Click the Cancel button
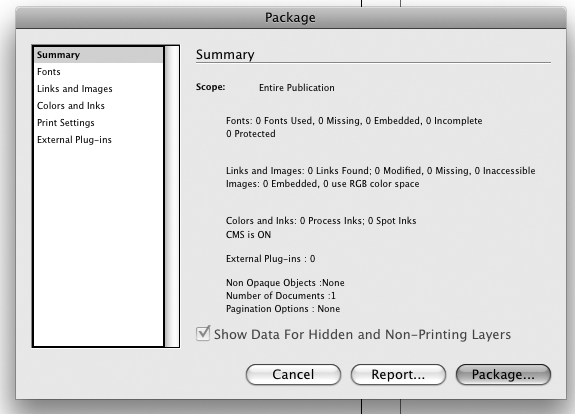Image resolution: width=575 pixels, height=414 pixels. 293,374
